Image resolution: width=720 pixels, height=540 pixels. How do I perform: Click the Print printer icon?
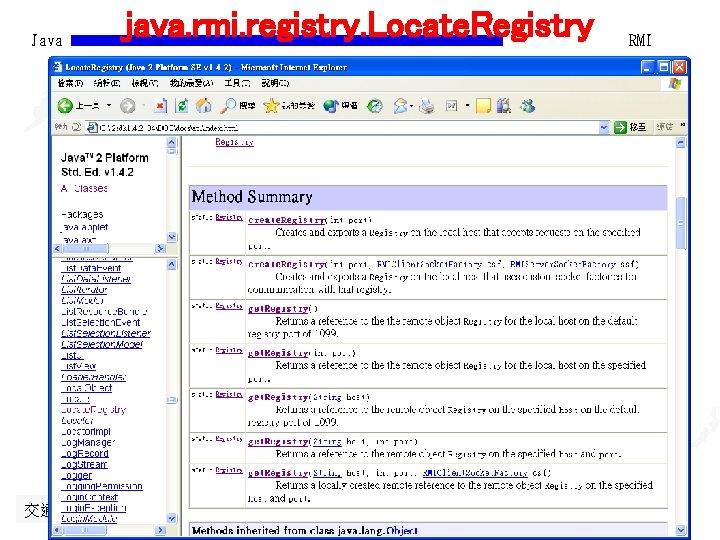pos(427,106)
